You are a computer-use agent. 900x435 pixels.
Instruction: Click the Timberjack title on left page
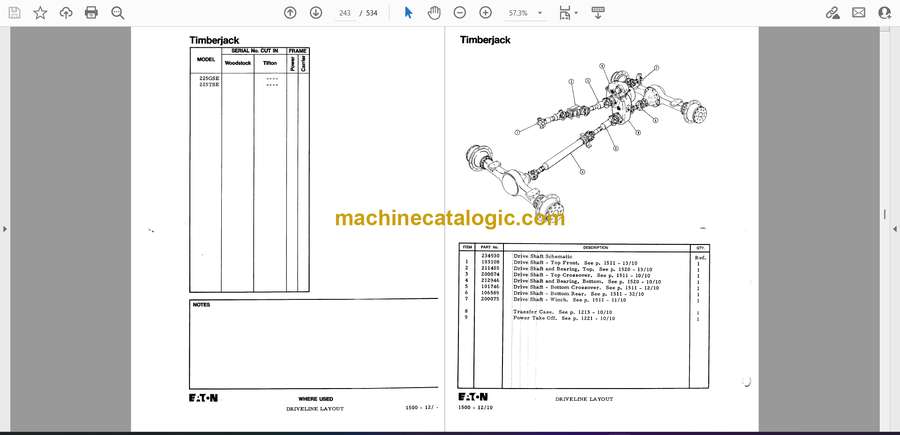coord(215,40)
